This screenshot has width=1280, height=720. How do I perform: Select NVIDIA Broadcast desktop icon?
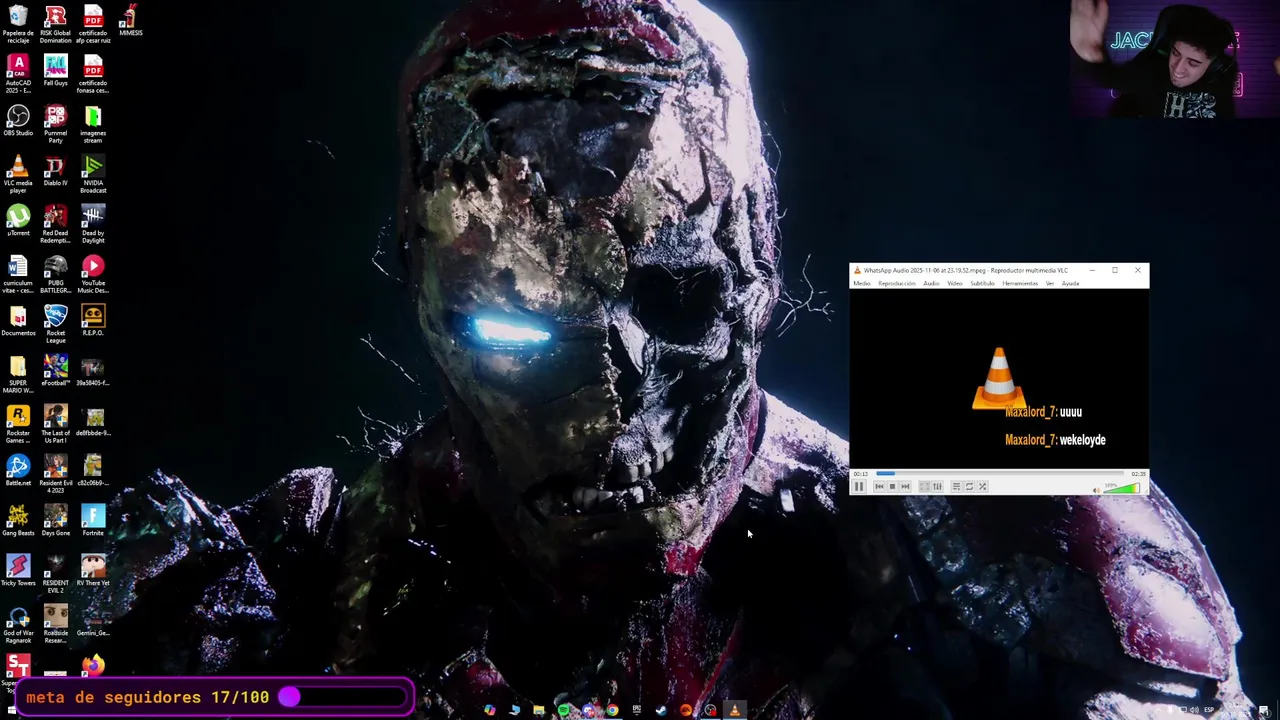[x=93, y=175]
